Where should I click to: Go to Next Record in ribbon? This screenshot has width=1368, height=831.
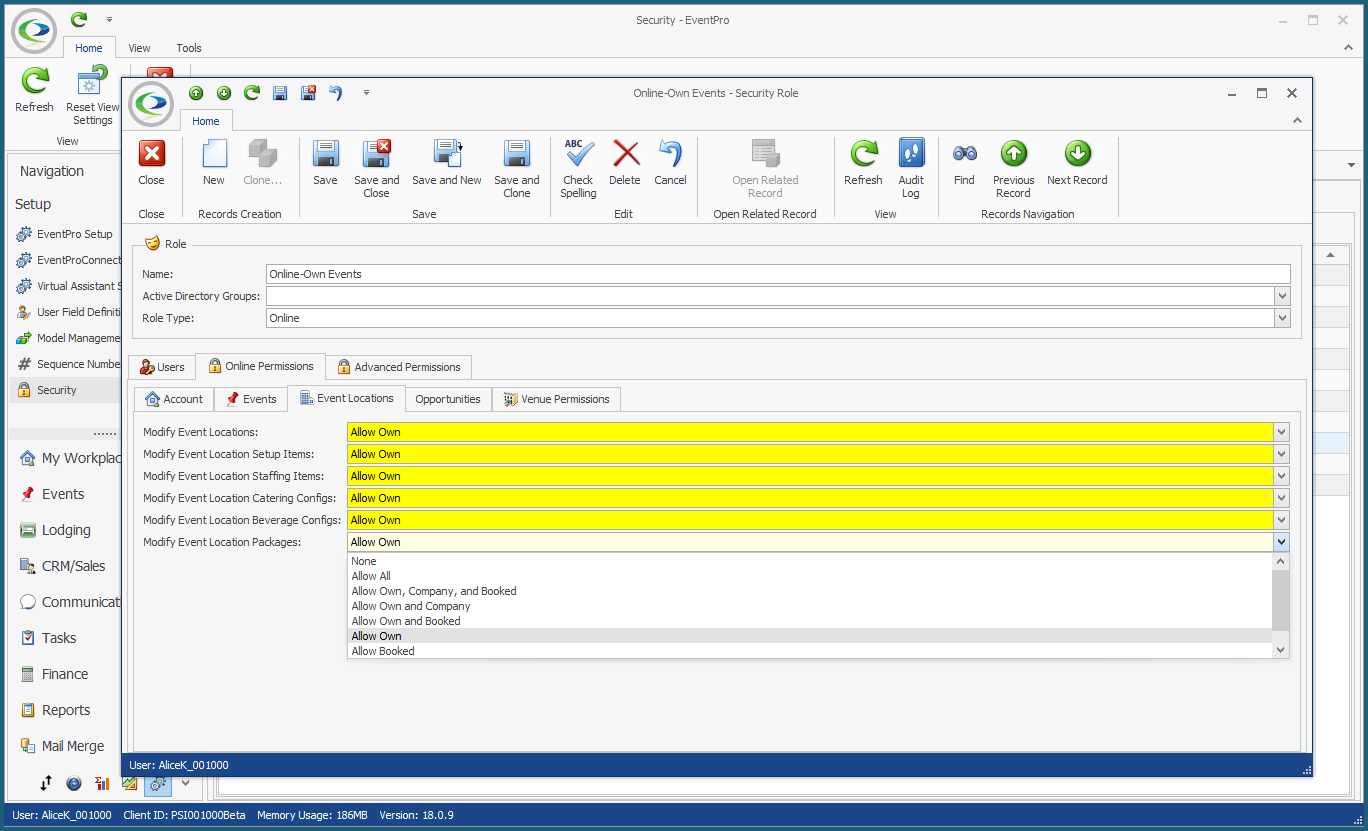[x=1077, y=163]
